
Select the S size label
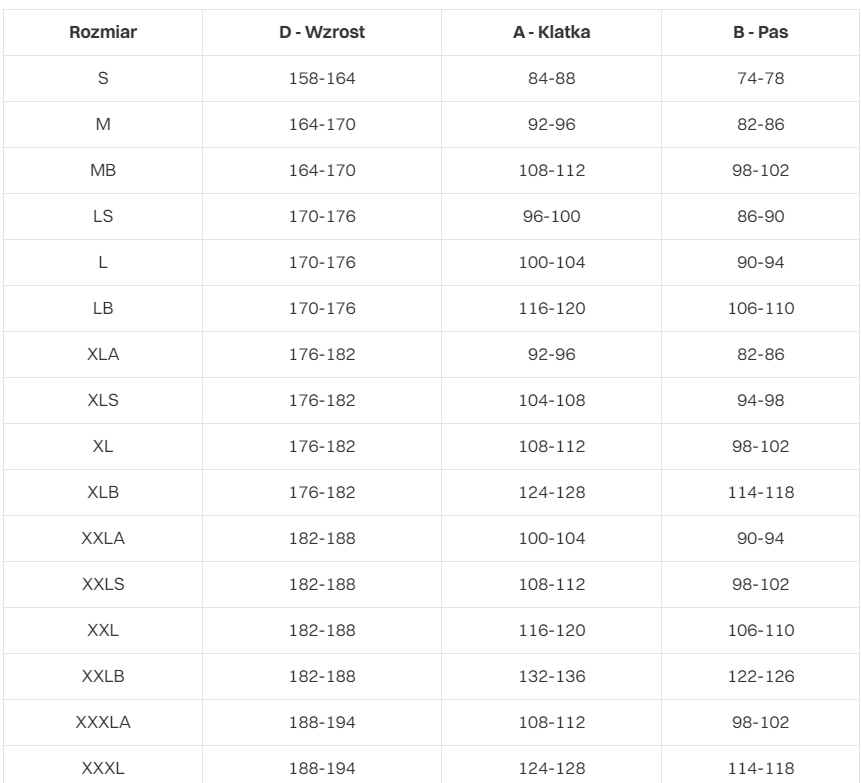coord(103,78)
